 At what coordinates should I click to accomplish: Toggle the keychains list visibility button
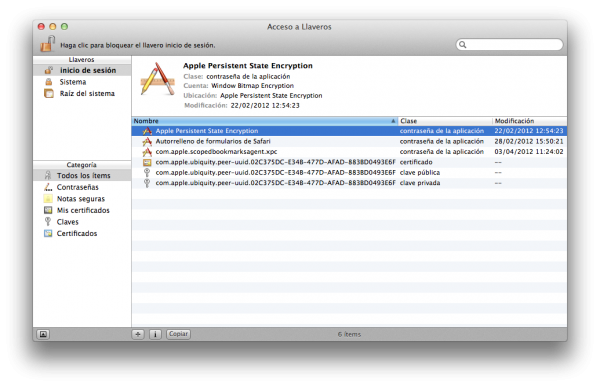pos(43,334)
